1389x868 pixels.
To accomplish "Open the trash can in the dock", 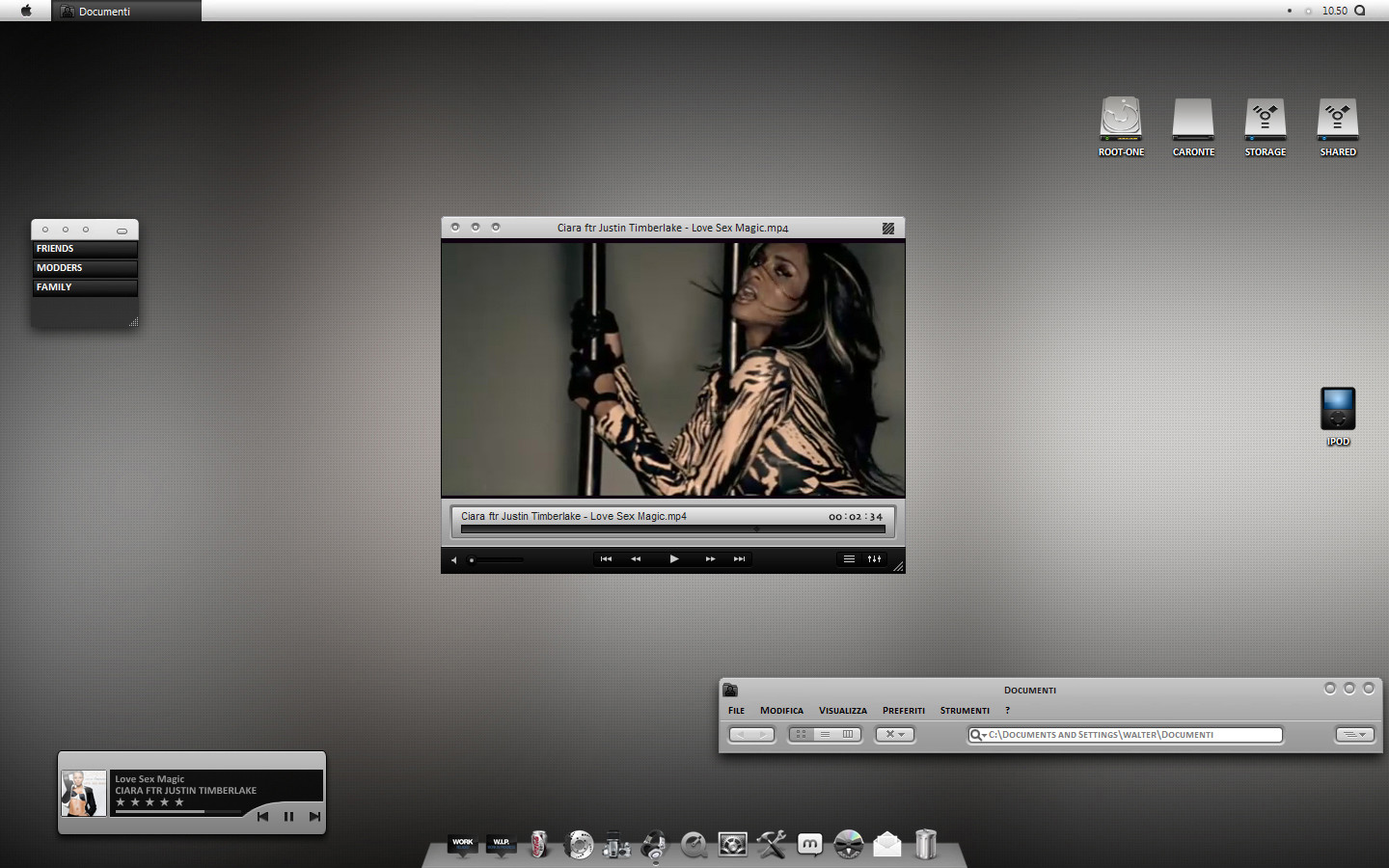I will pos(926,844).
